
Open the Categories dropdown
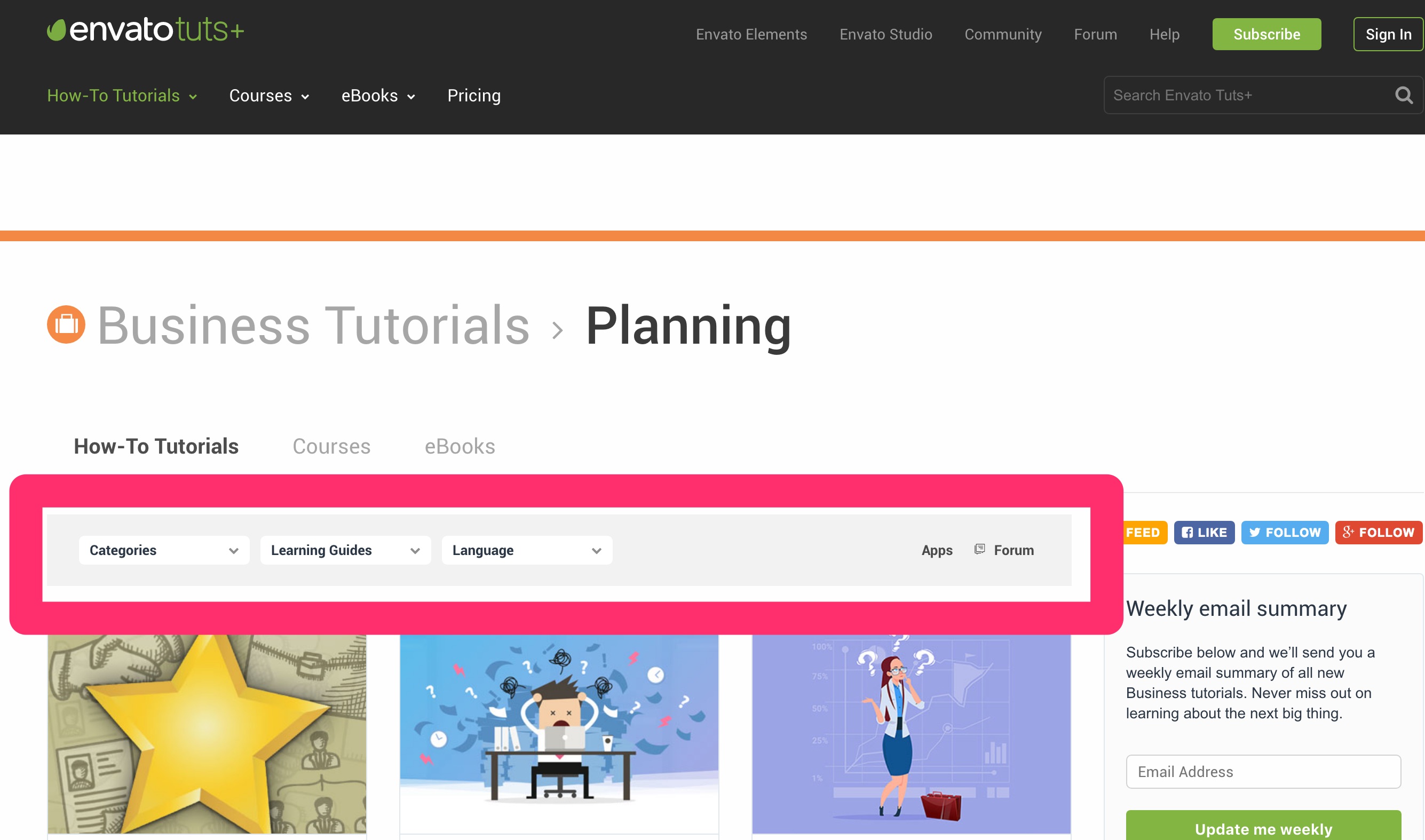(x=163, y=550)
